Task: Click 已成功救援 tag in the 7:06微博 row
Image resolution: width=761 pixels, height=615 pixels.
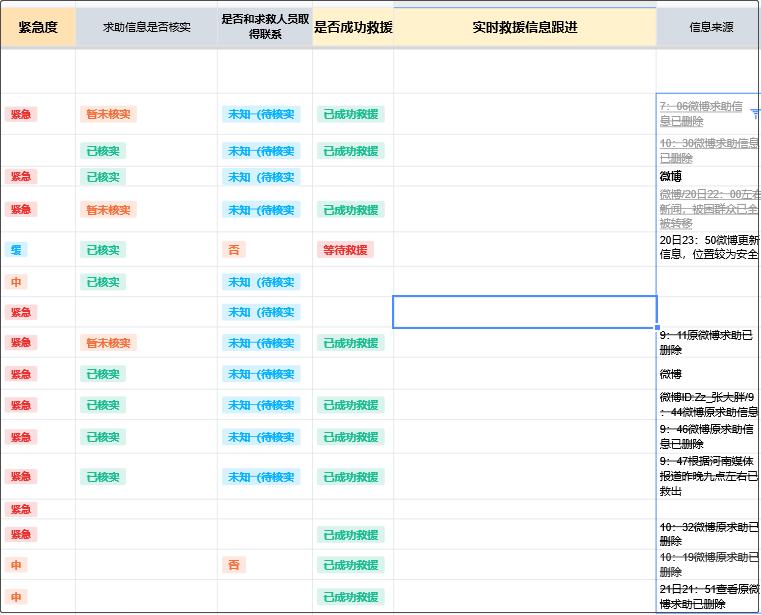Action: [351, 114]
